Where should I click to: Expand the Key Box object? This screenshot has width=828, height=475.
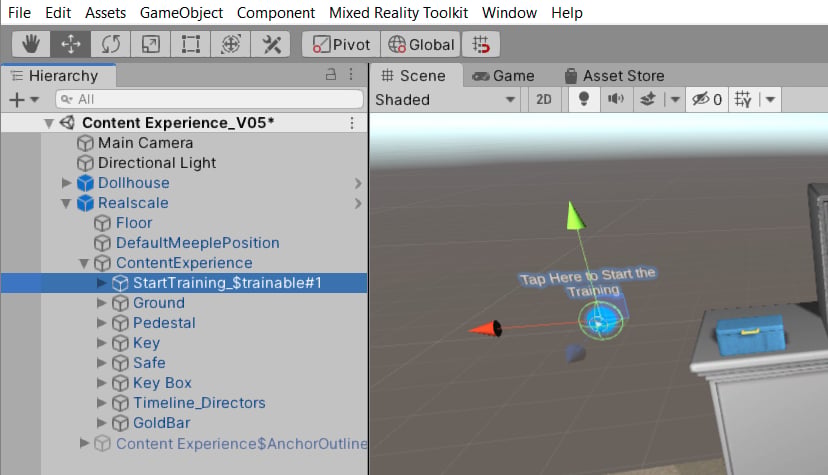(x=101, y=383)
